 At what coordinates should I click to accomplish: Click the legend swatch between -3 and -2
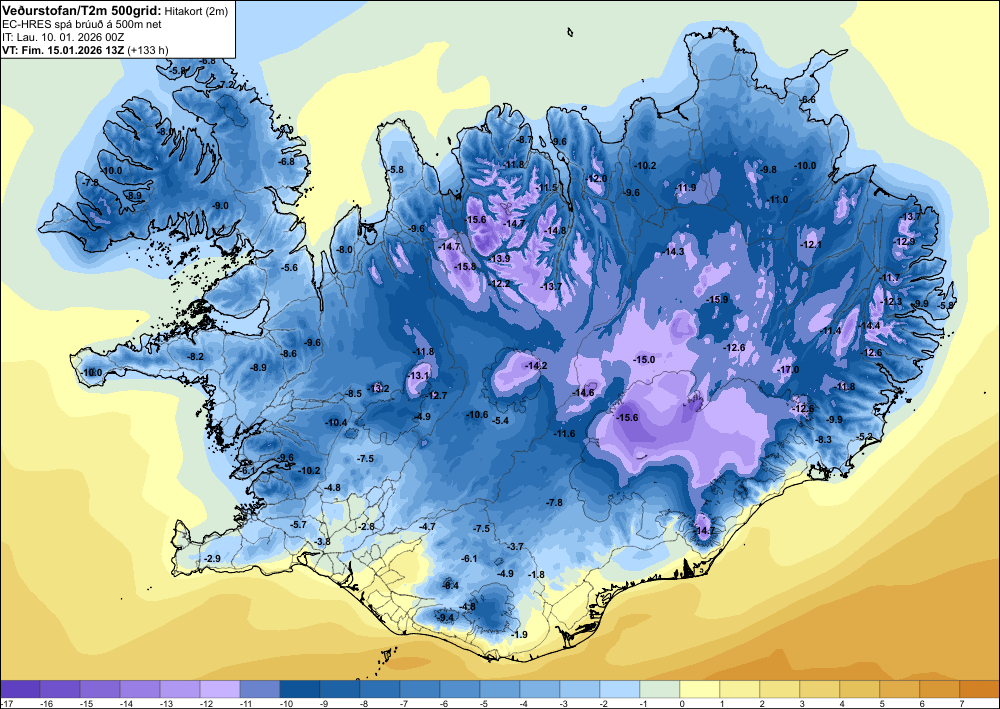click(x=580, y=689)
